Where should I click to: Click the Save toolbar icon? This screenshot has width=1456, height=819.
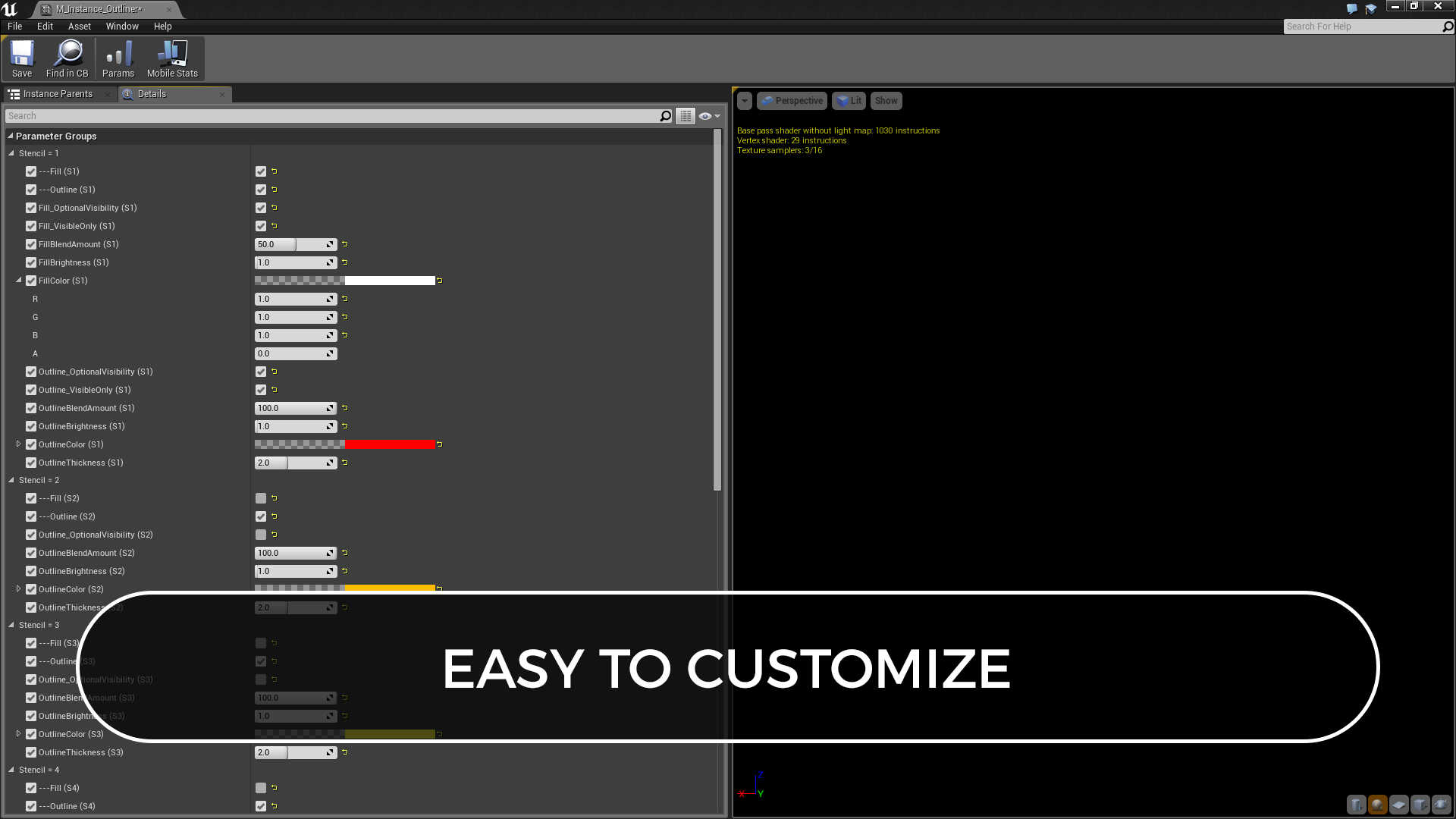[22, 59]
